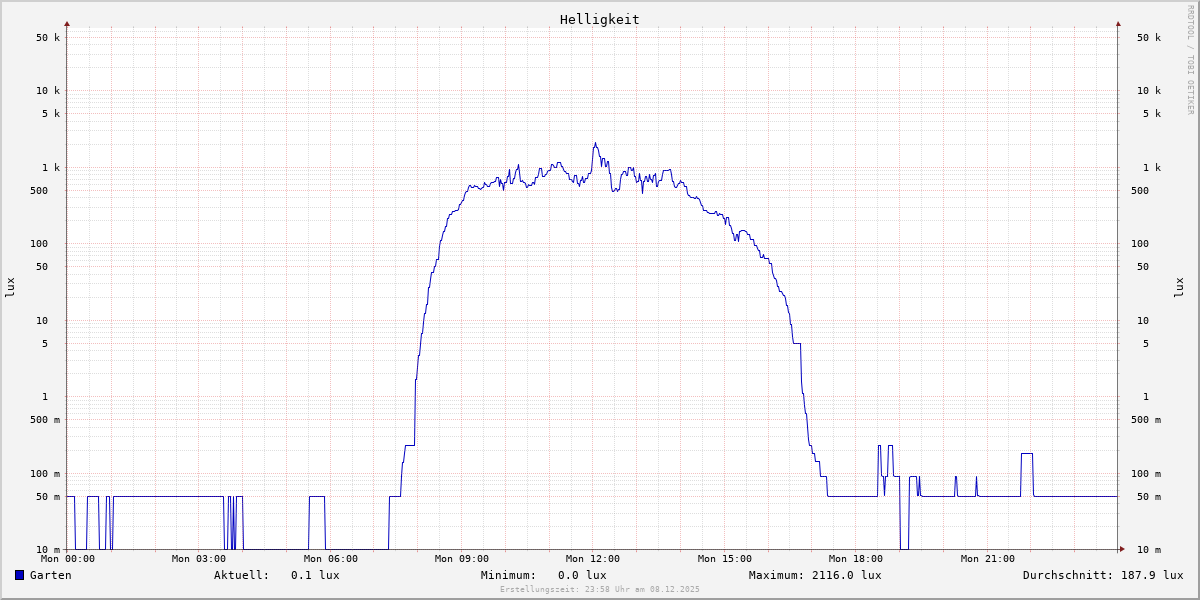Select the Mon 18:00 time label
Screen dimensions: 1200x600
click(856, 559)
